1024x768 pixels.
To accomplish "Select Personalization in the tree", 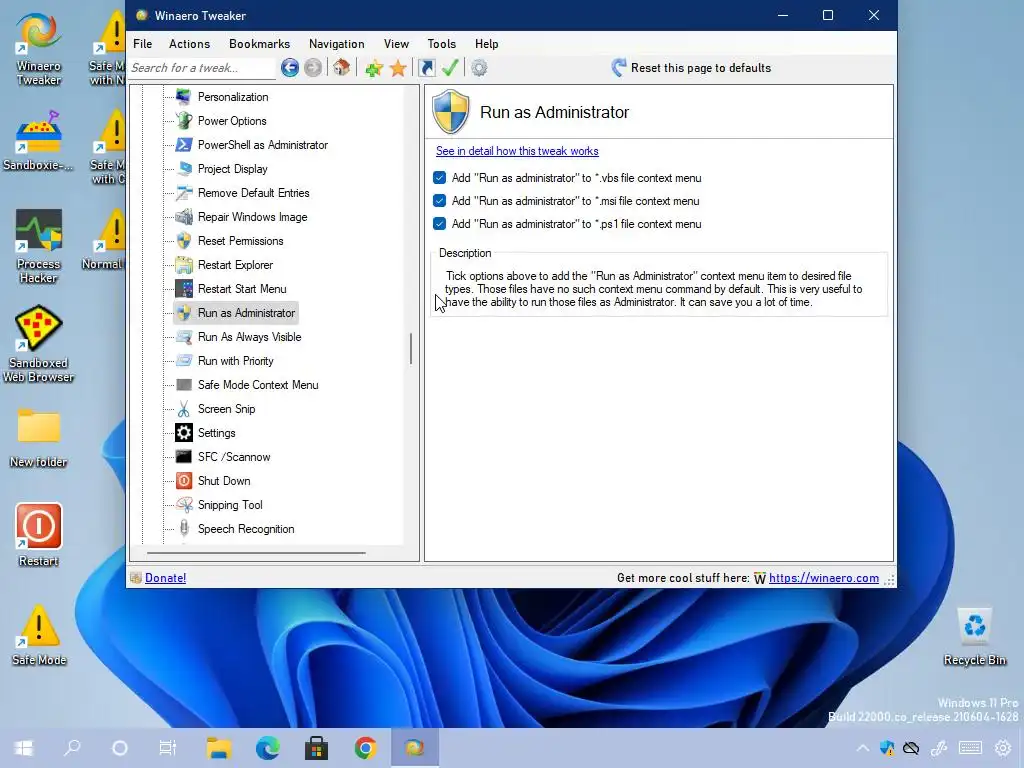I will tap(233, 97).
